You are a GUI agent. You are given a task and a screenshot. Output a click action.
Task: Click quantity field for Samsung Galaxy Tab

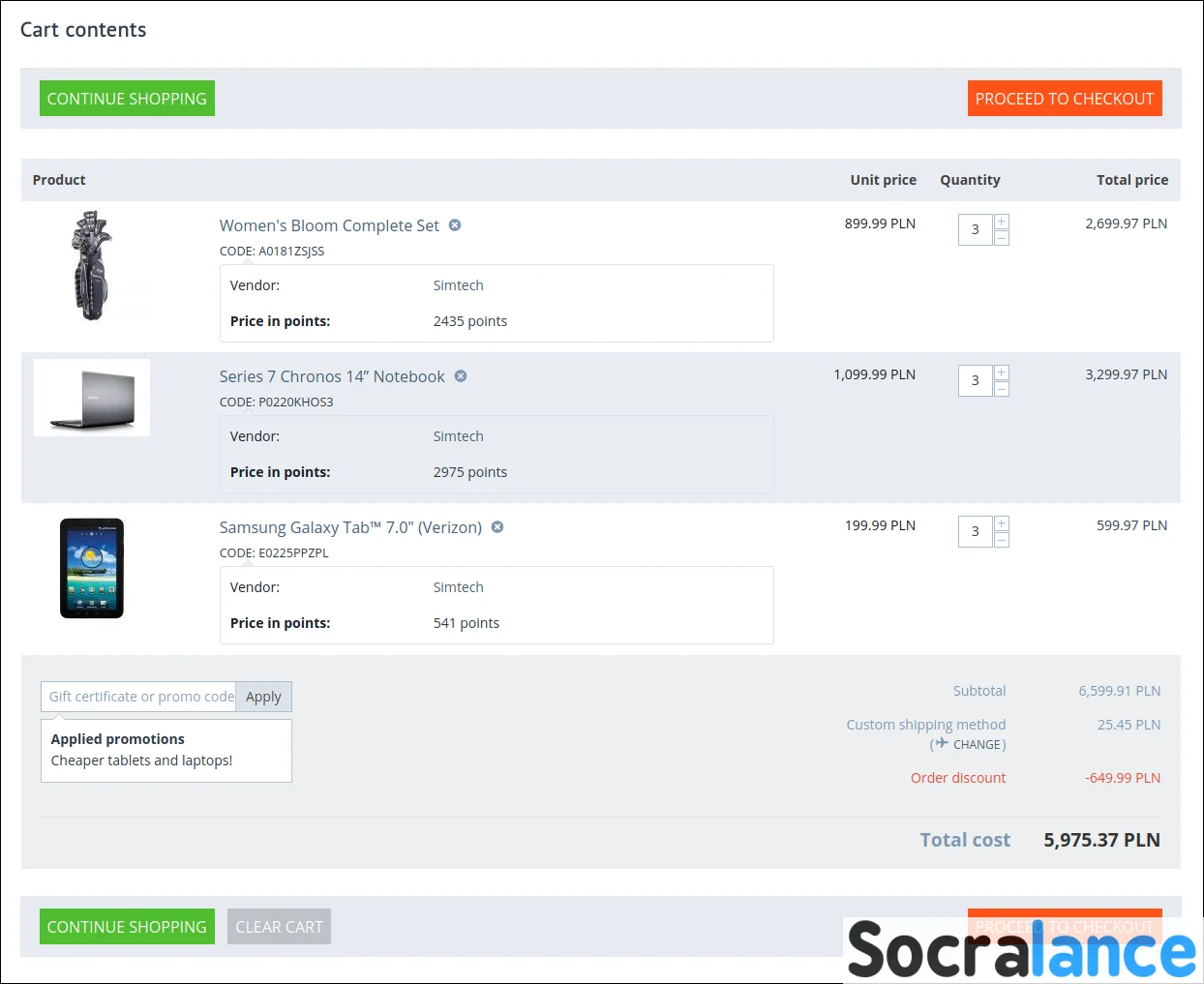[x=975, y=532]
